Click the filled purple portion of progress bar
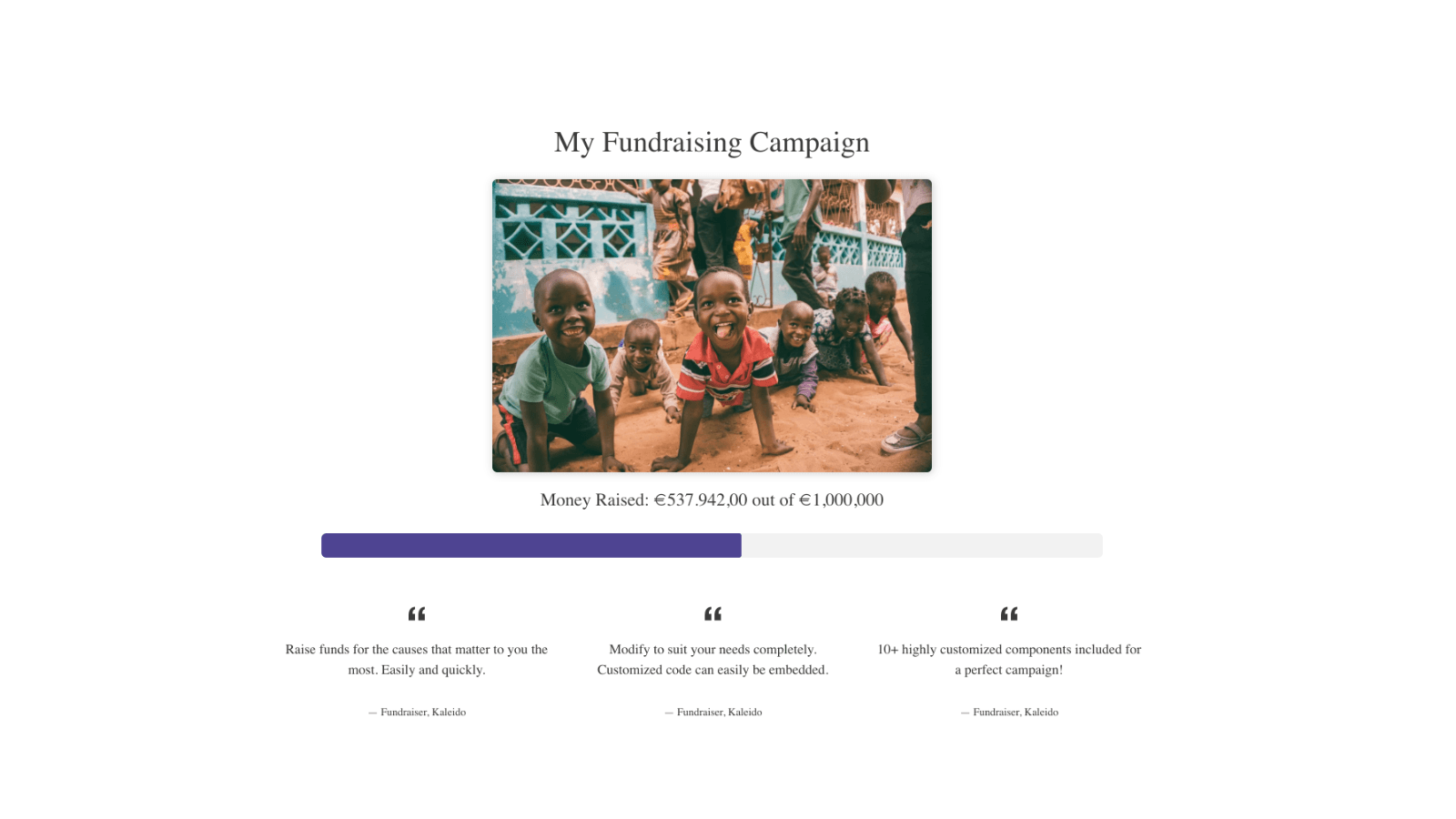The image size is (1456, 819). tap(531, 545)
